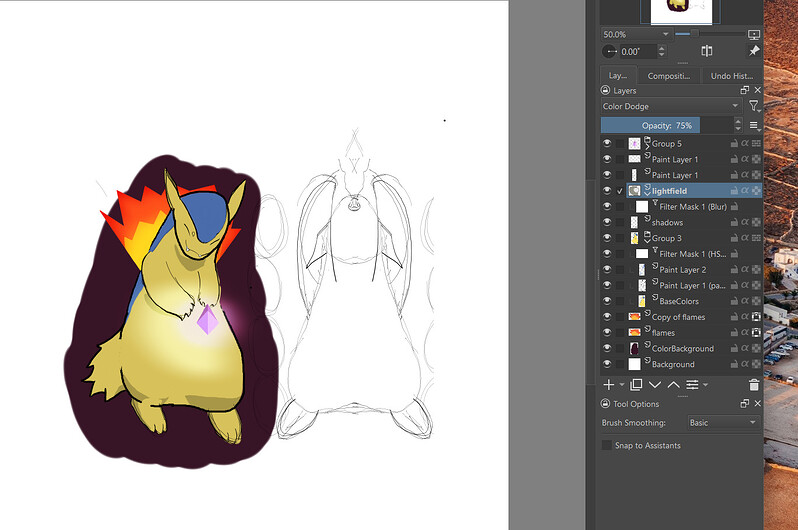Select the Copy of flames layer
The height and width of the screenshot is (530, 798).
click(678, 317)
